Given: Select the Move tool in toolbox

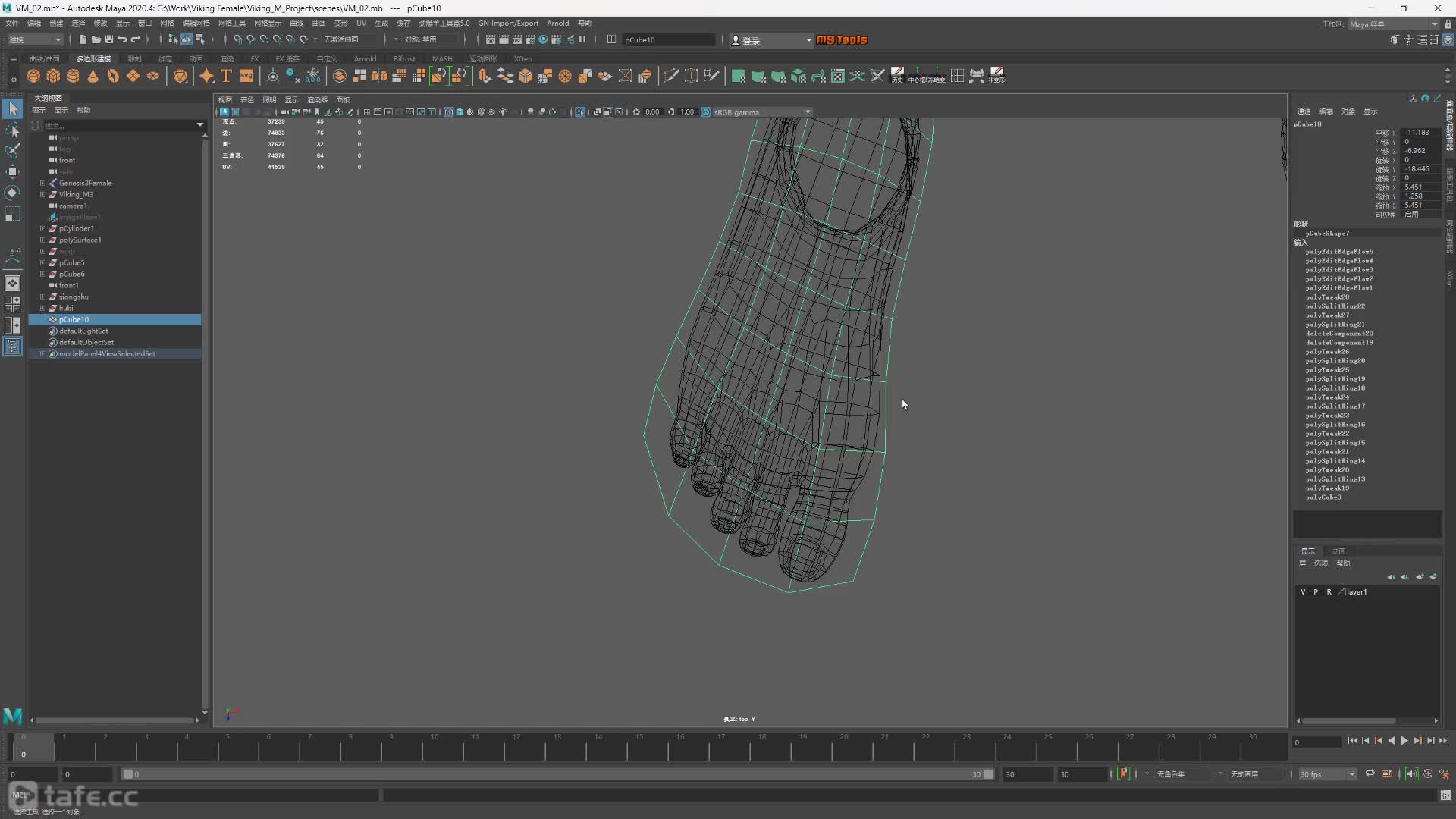Looking at the screenshot, I should 13,172.
